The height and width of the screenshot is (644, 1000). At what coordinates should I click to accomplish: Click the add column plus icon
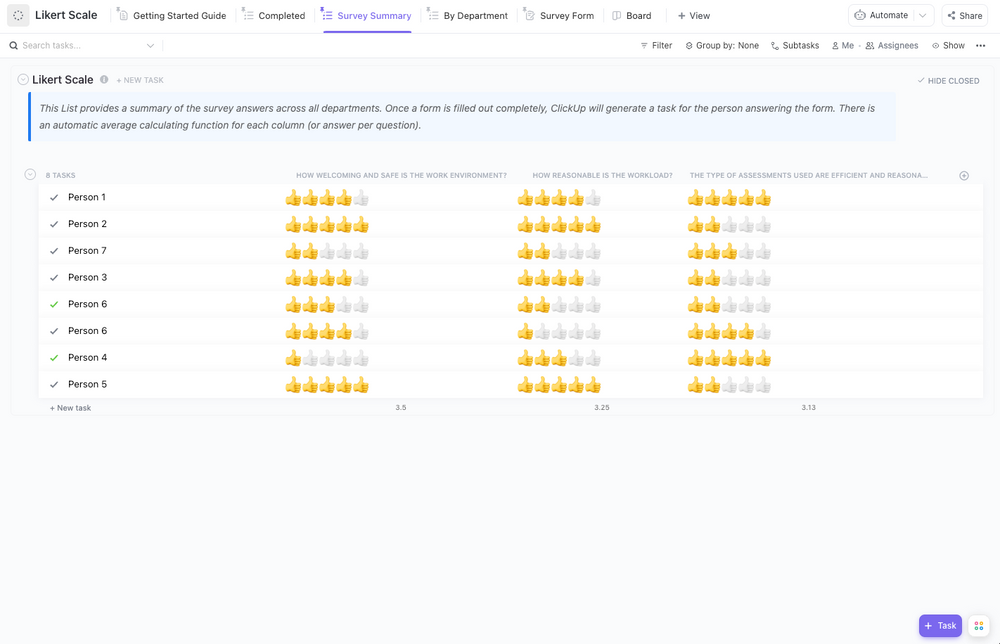click(963, 175)
